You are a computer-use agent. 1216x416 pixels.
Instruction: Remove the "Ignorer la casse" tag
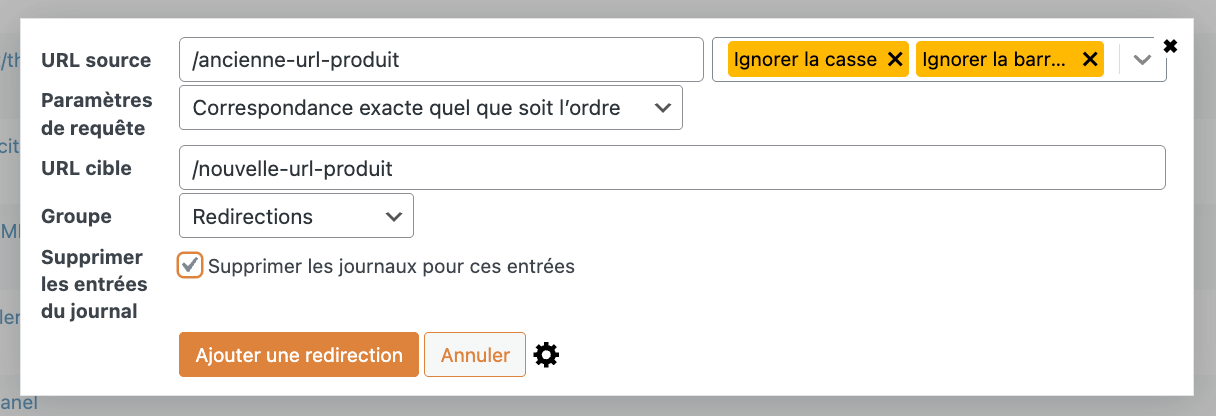[x=895, y=60]
